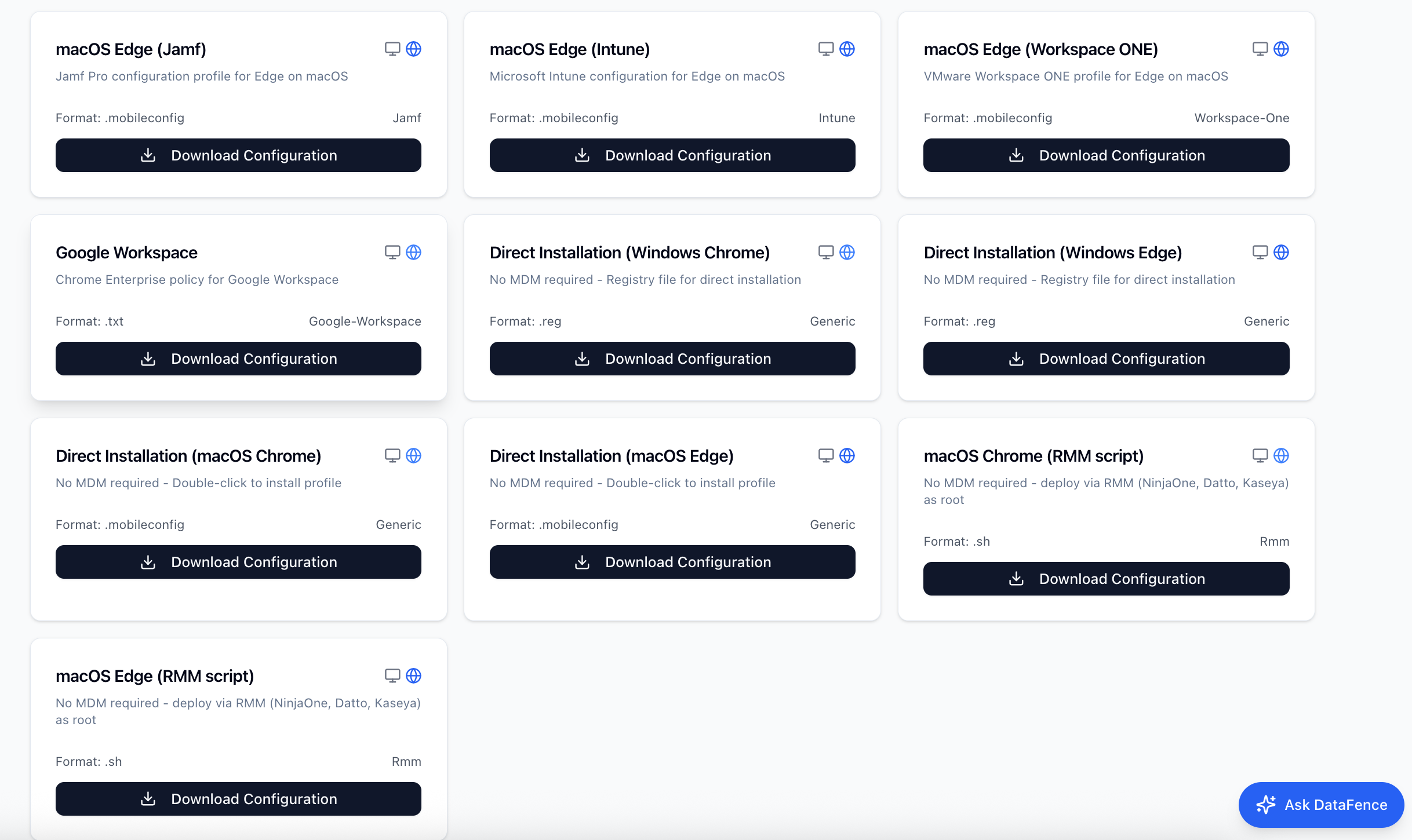Click monitor icon on Google Workspace card
The width and height of the screenshot is (1412, 840).
coord(392,253)
